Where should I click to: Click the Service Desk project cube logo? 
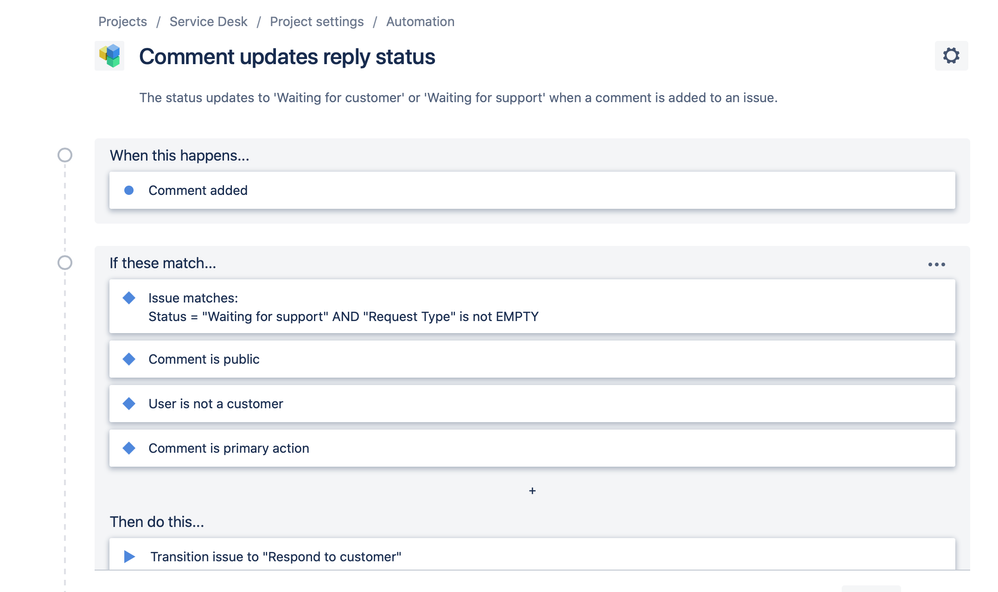(109, 56)
